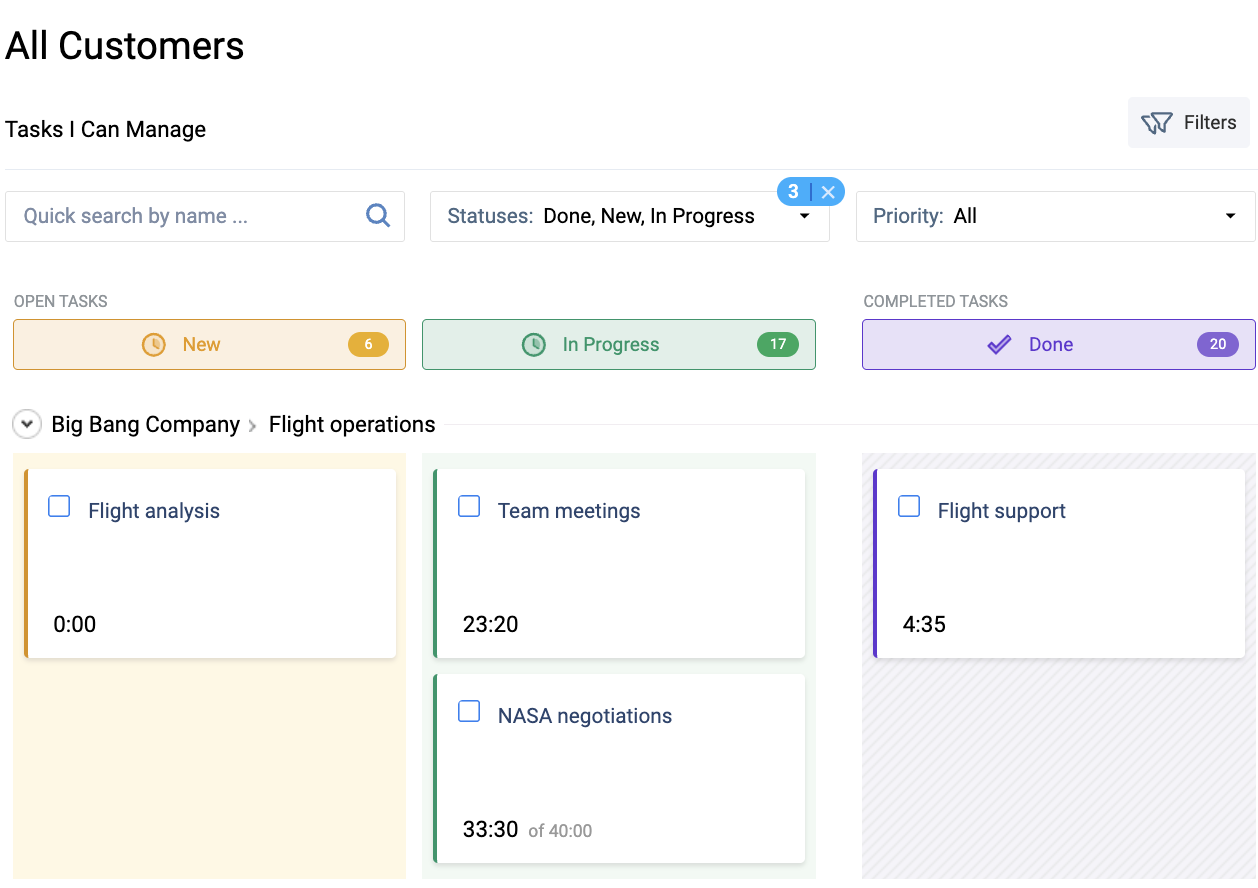Click the Filters button

point(1188,122)
